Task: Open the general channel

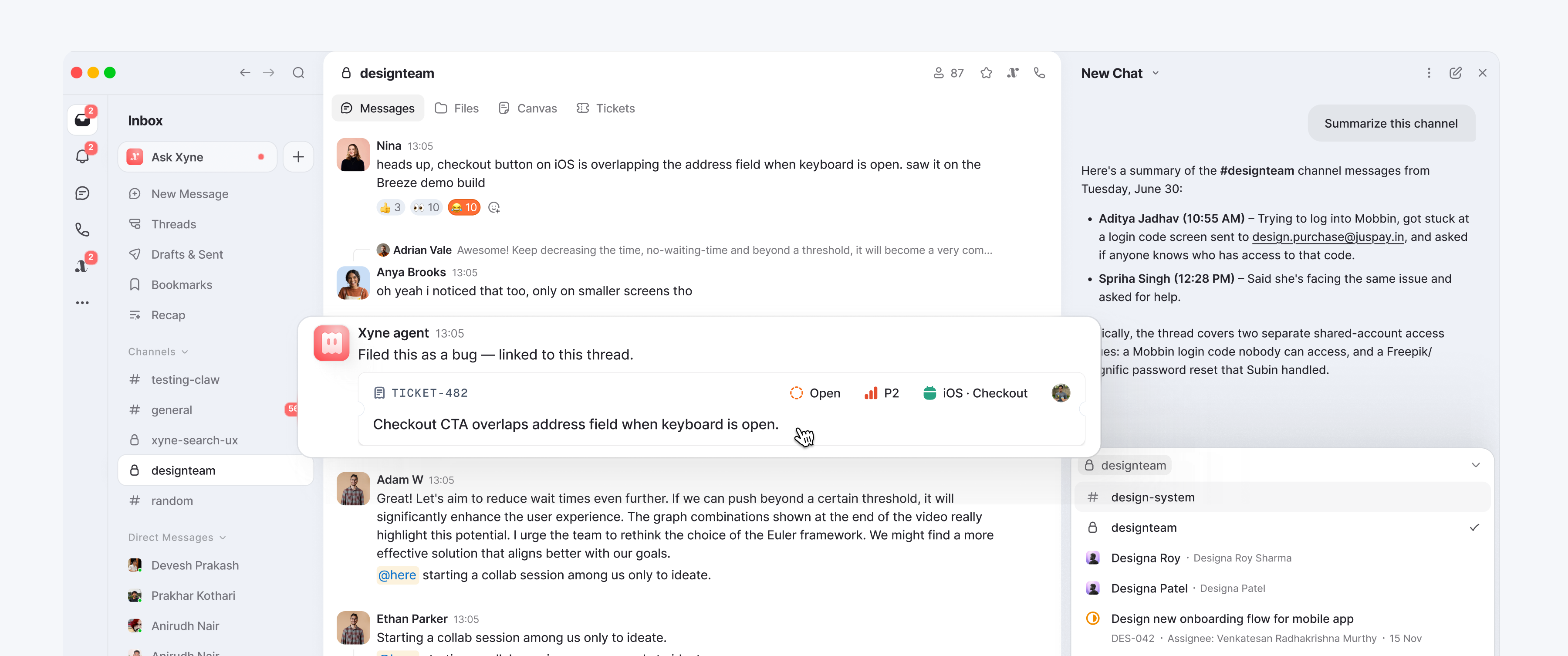Action: [x=172, y=410]
